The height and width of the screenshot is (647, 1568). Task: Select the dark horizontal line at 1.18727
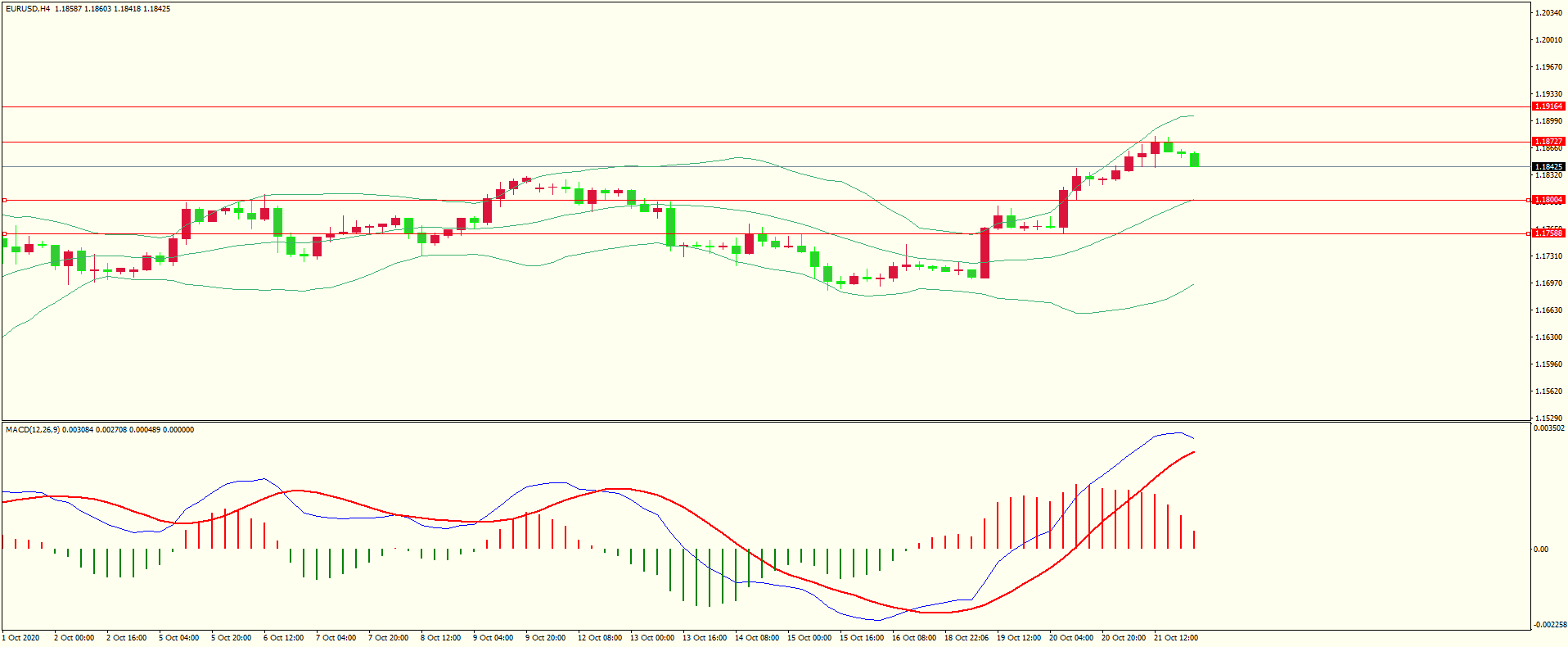(765, 142)
